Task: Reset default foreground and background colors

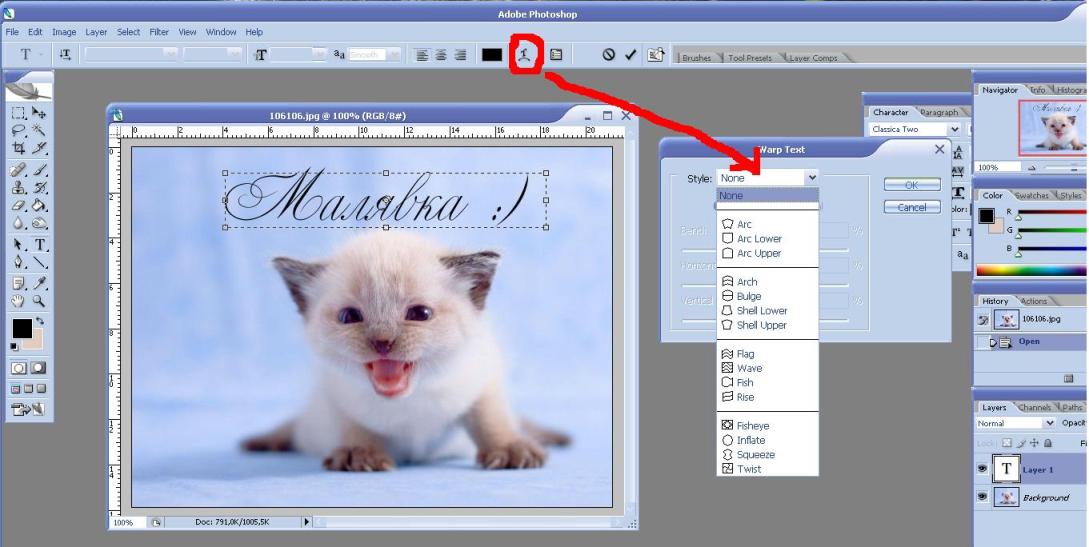Action: click(x=15, y=346)
